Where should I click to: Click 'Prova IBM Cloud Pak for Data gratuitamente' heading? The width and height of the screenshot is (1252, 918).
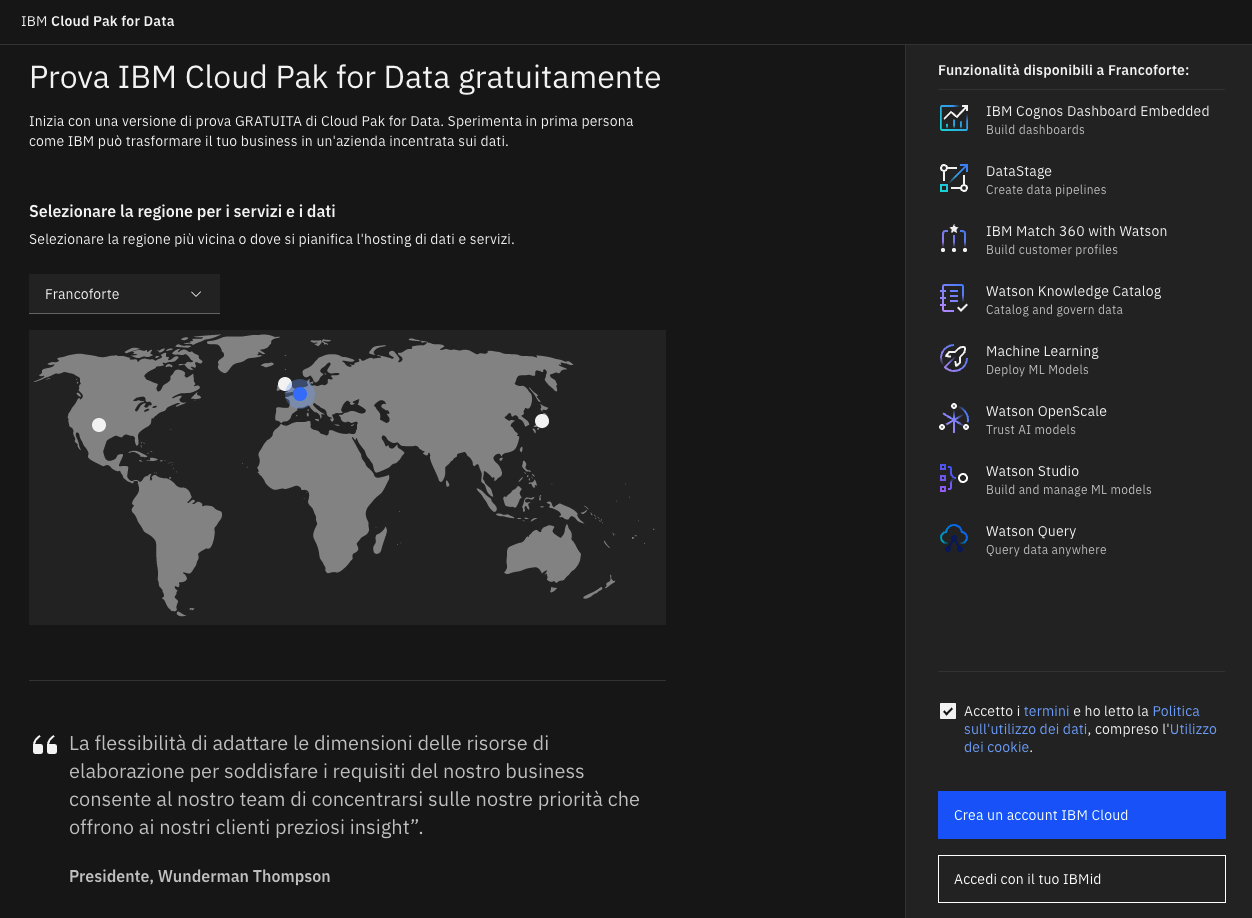pos(345,77)
